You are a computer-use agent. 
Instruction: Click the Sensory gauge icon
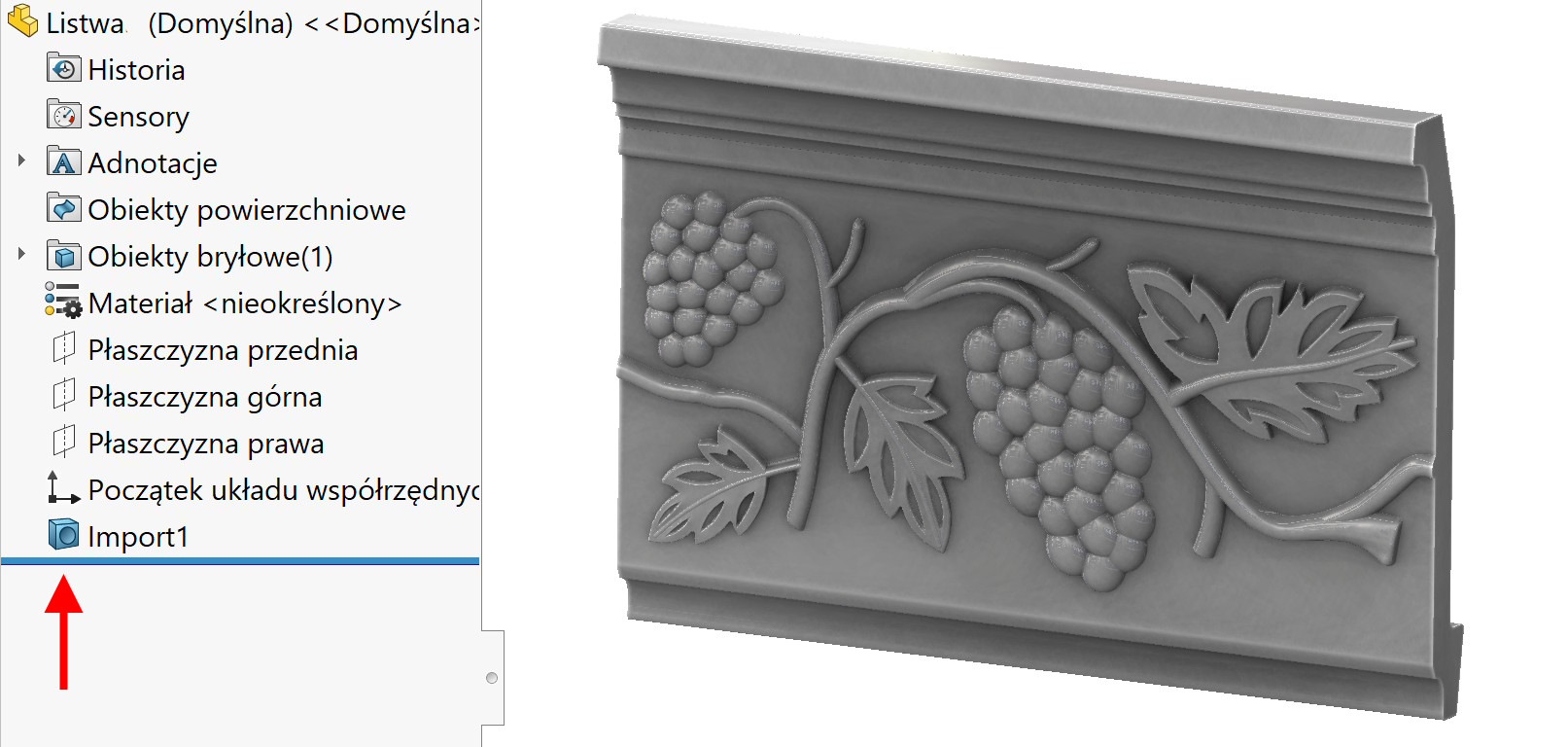[64, 116]
